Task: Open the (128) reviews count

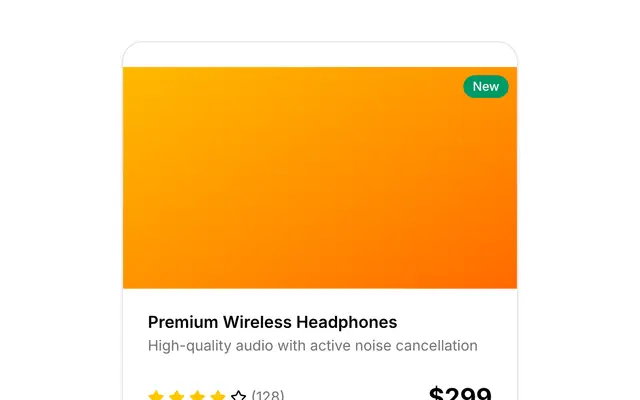Action: [x=268, y=395]
